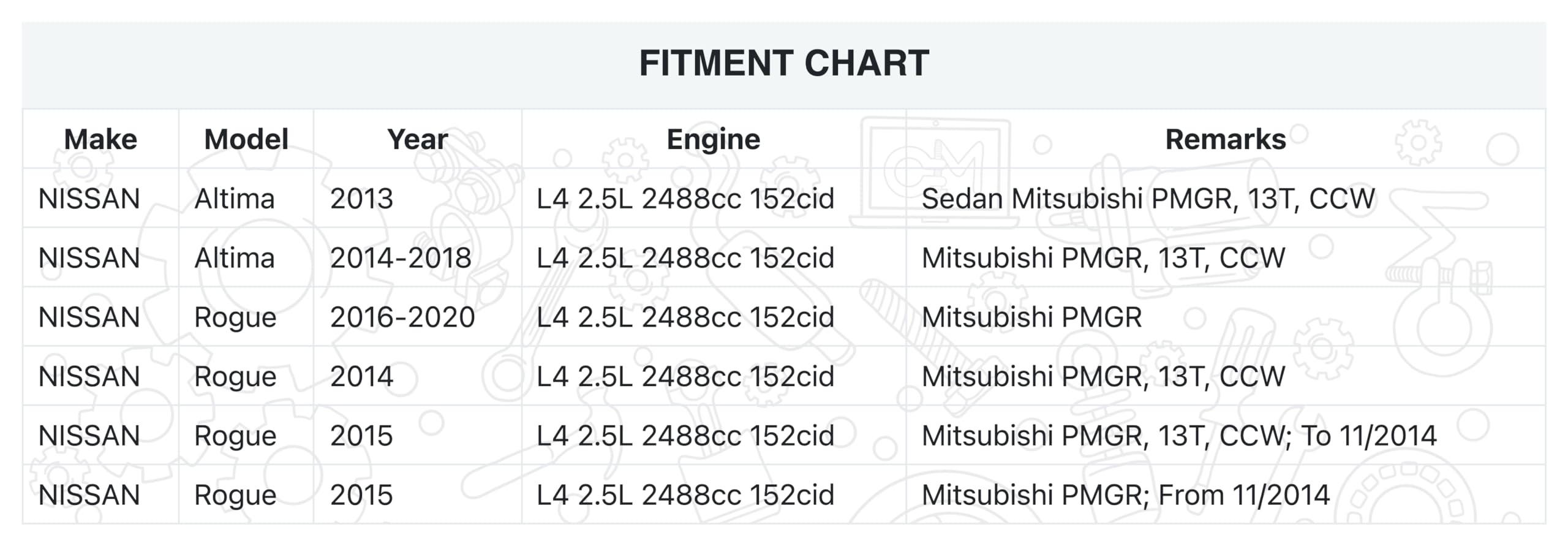Click the FITMENT CHART title
This screenshot has width=1568, height=546.
click(x=783, y=64)
